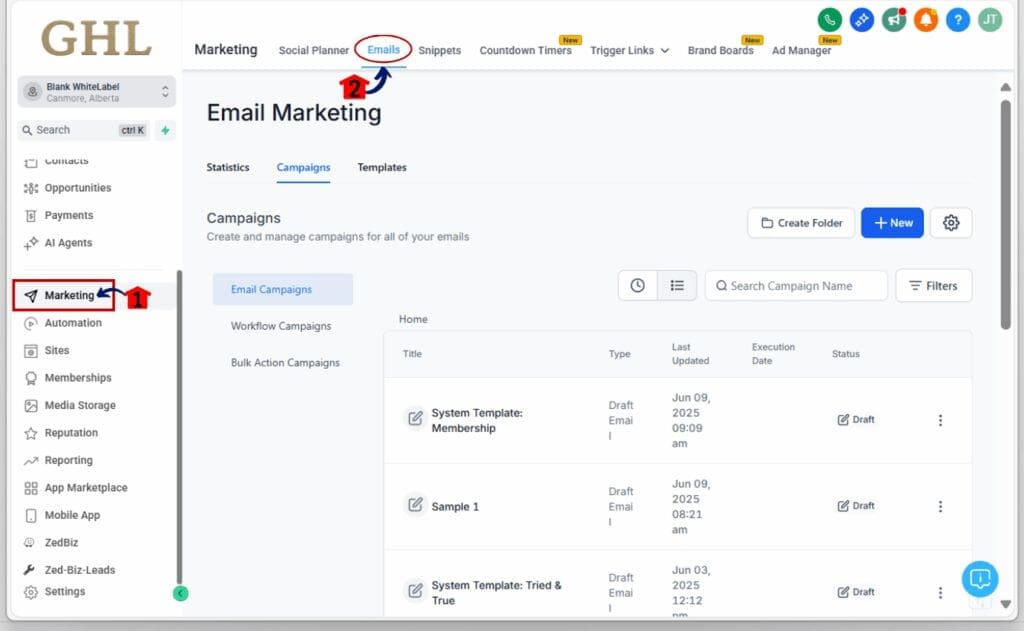Click the Title column header
The height and width of the screenshot is (631, 1024).
point(412,354)
